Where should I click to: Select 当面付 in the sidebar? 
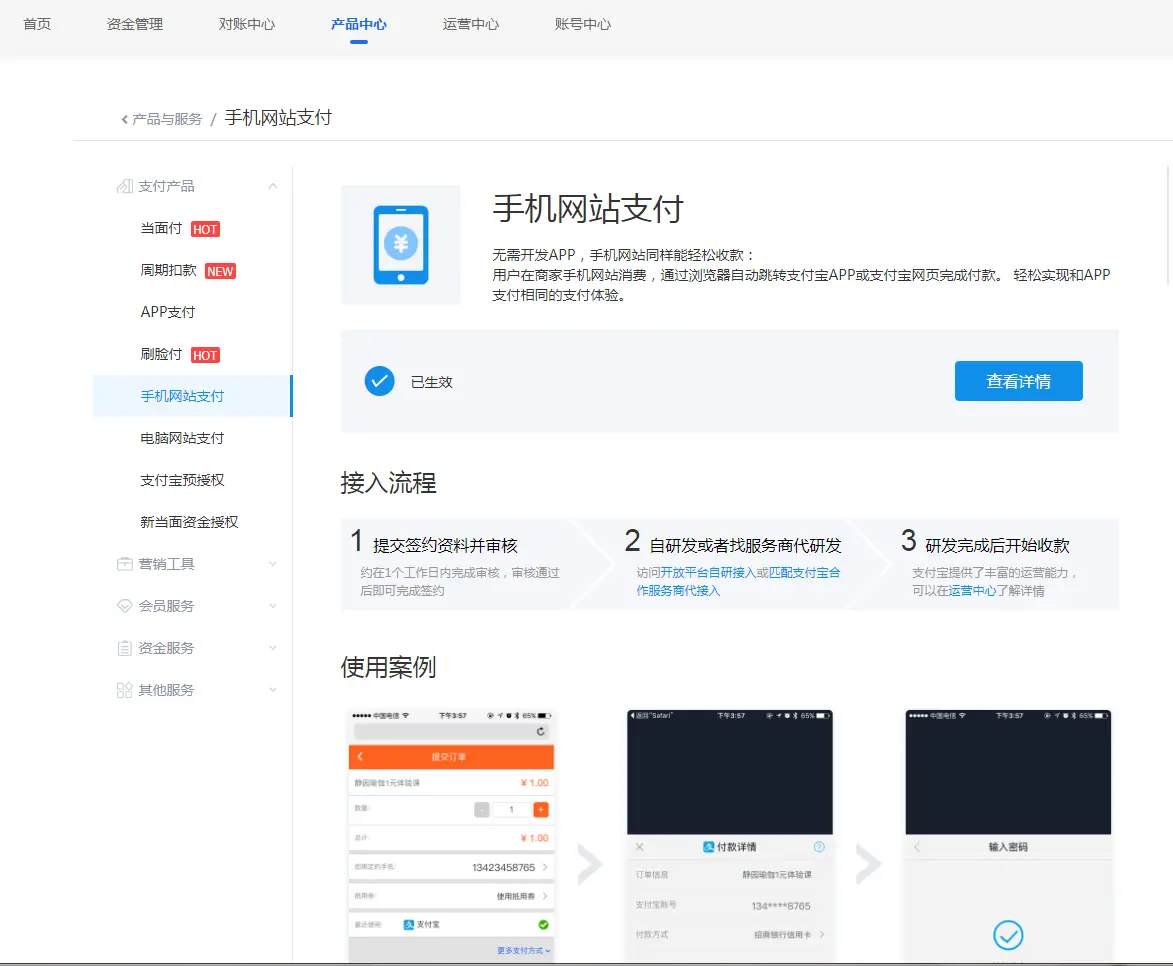161,229
